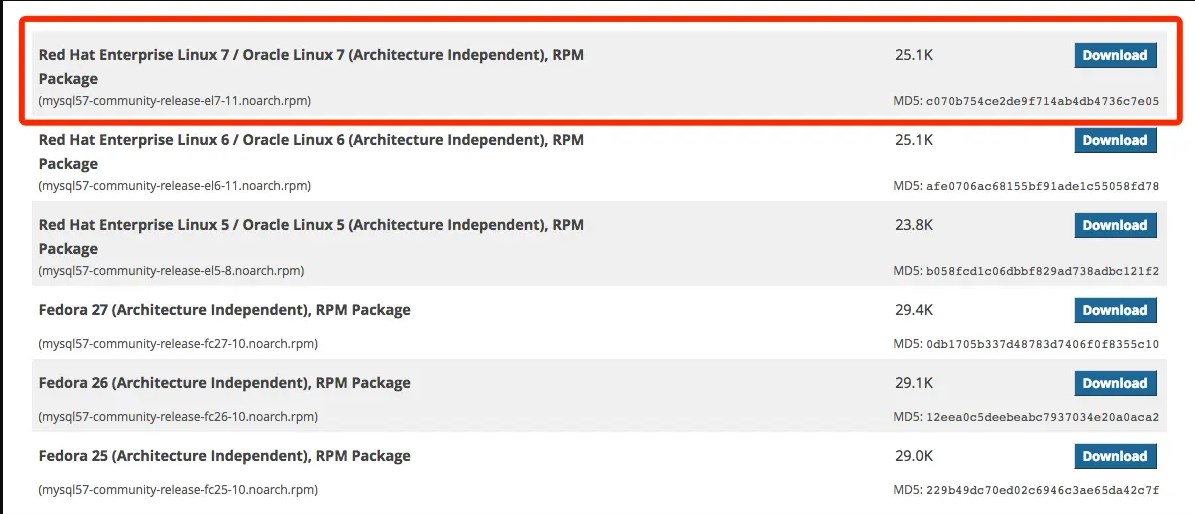Download the Fedora 27 RPM package

click(x=1115, y=311)
